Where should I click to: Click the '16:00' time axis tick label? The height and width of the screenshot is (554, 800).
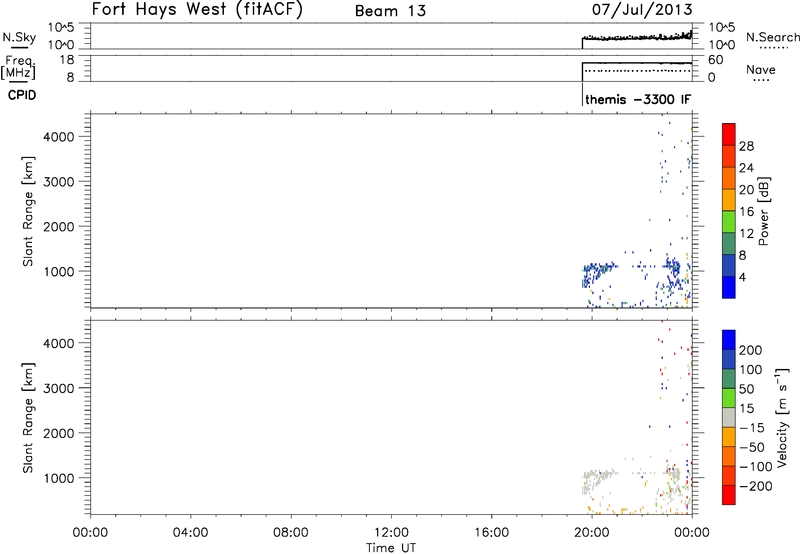pyautogui.click(x=491, y=533)
